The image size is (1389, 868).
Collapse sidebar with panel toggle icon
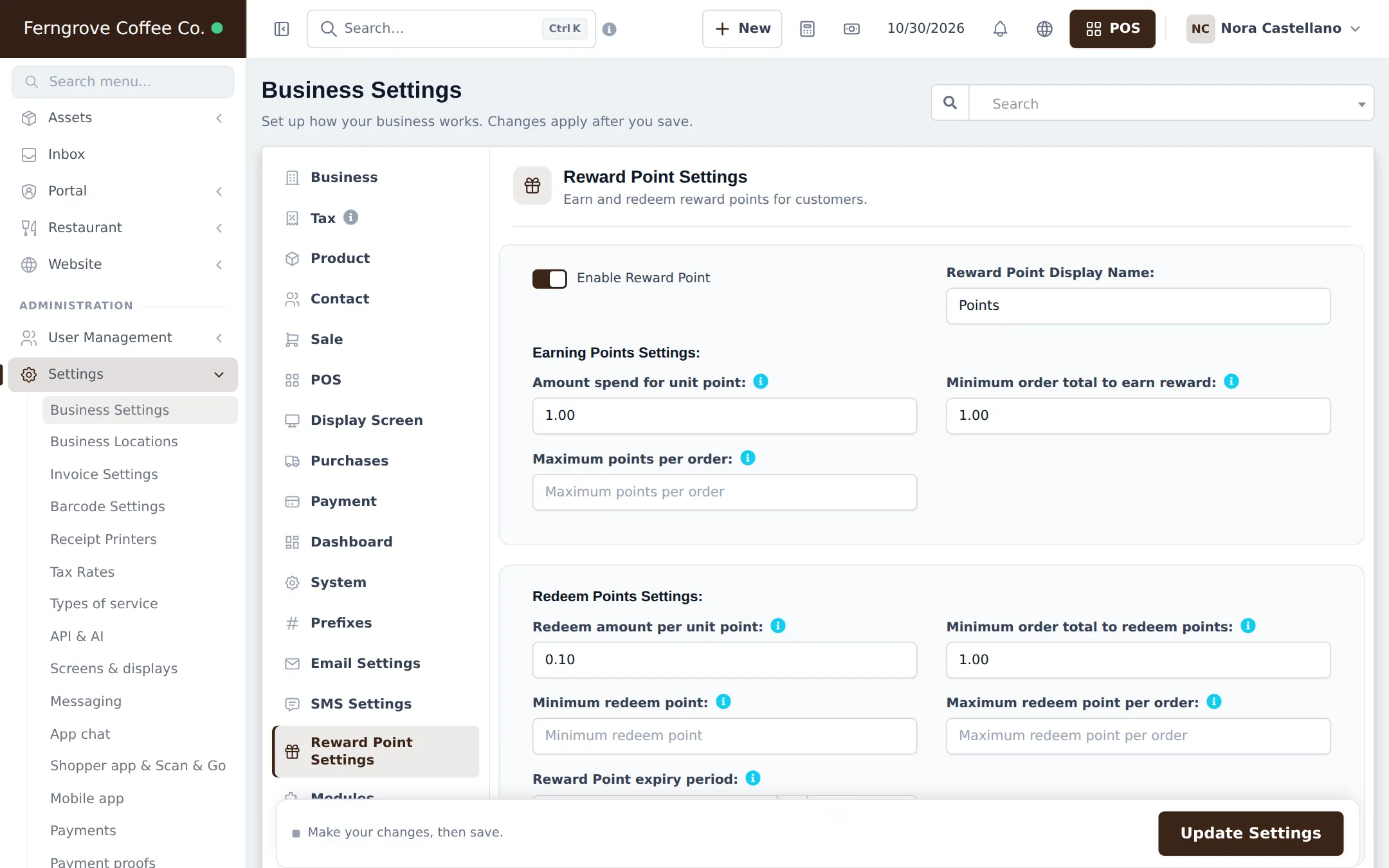(282, 29)
